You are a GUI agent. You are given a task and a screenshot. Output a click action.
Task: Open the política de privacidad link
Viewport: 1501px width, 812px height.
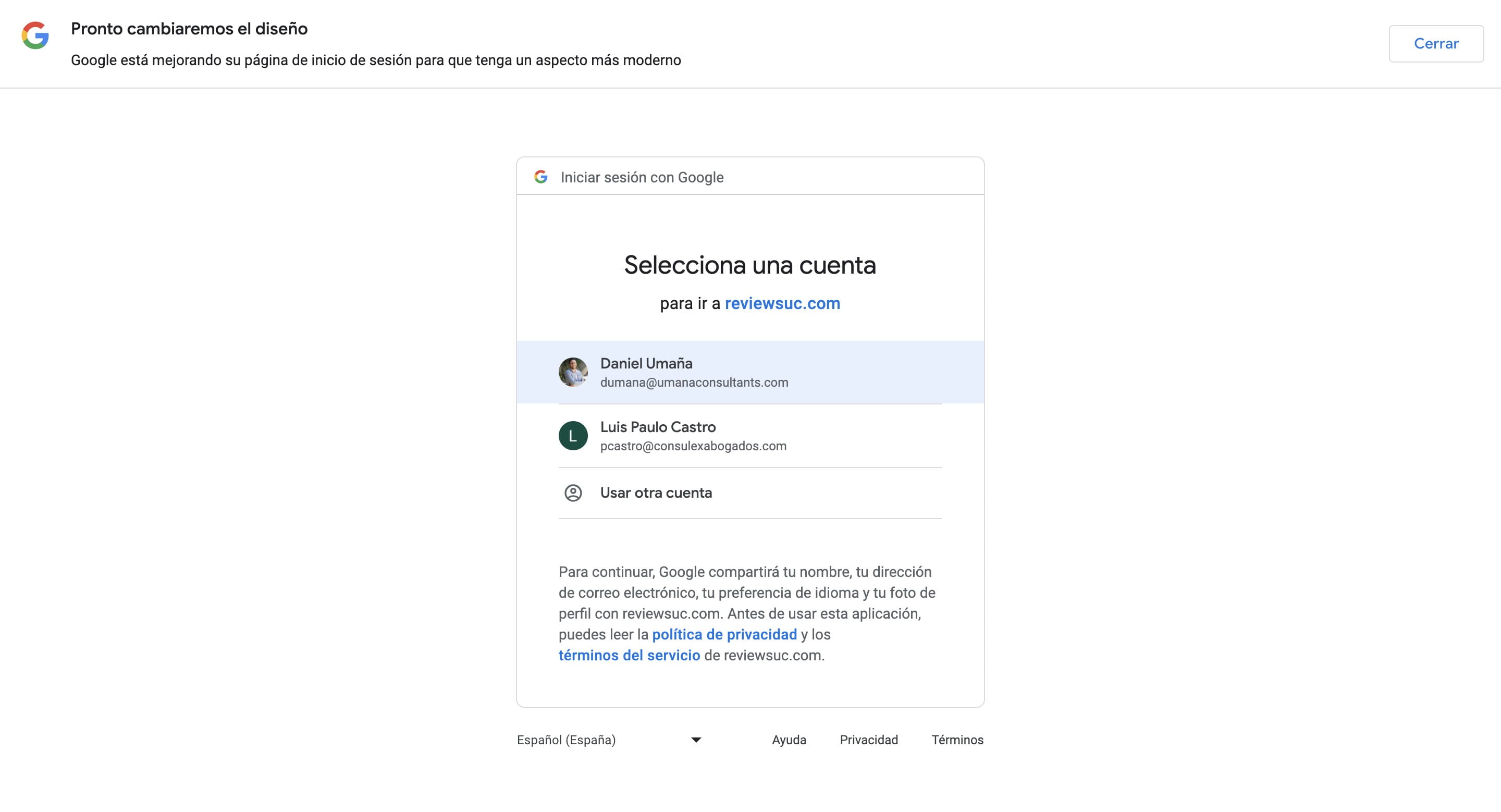coord(724,634)
